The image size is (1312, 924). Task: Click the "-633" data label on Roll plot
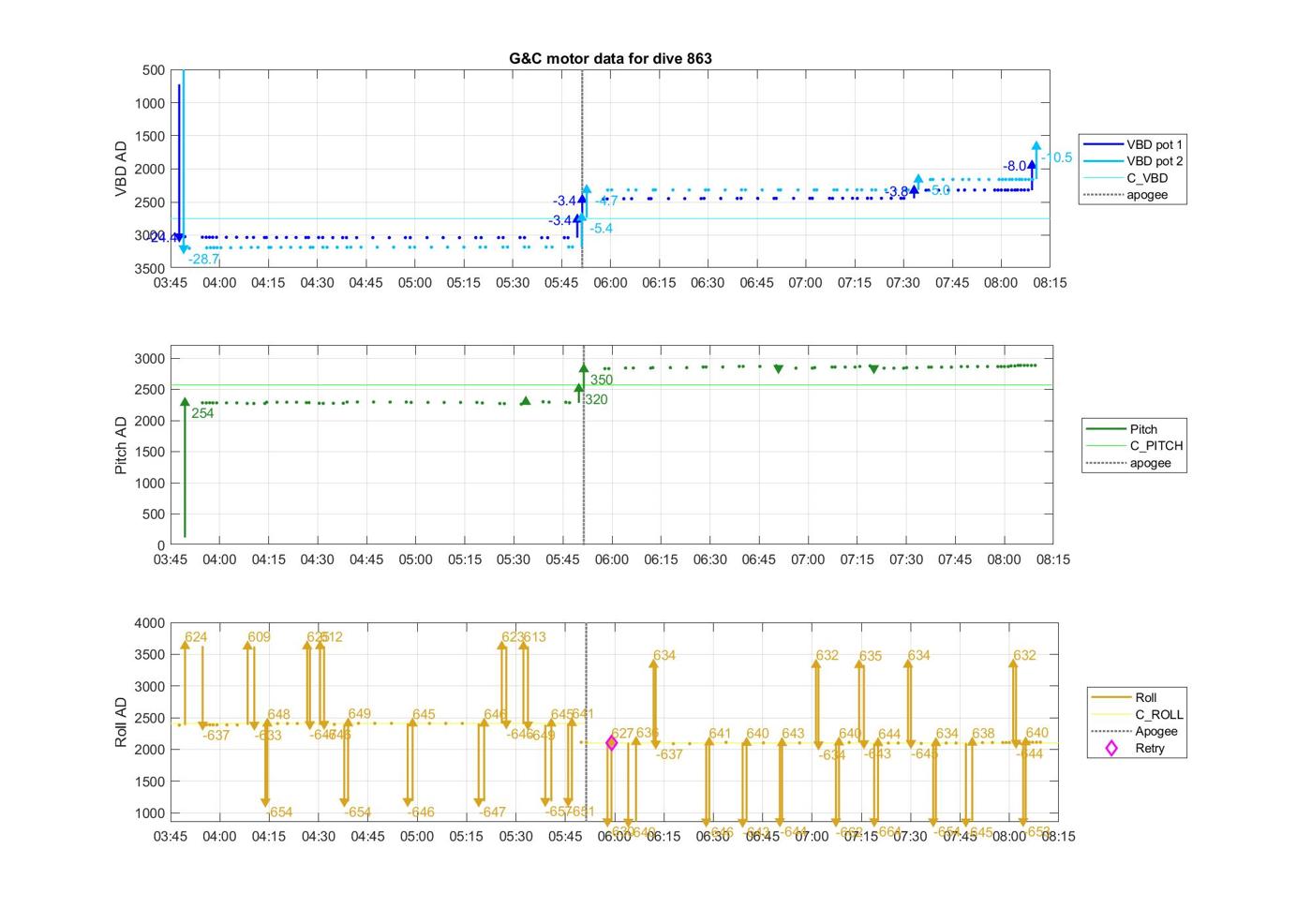click(x=268, y=736)
